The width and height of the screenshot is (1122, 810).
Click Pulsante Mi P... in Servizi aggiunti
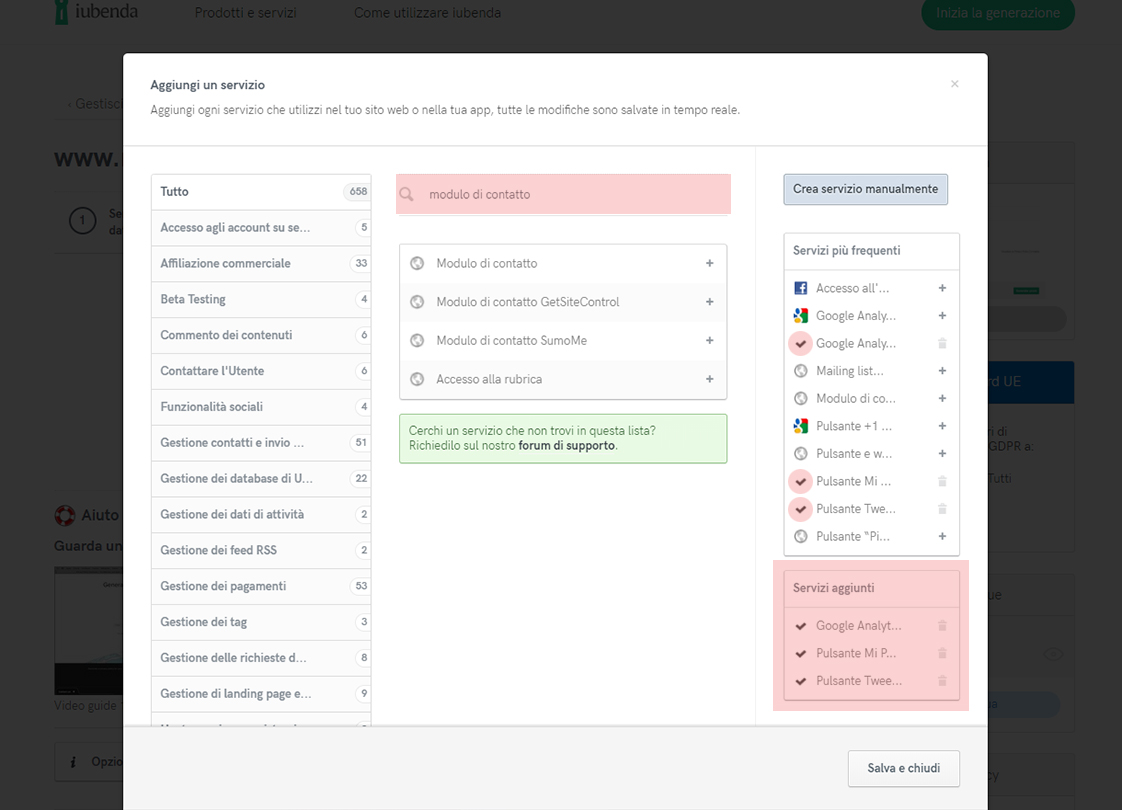click(856, 653)
